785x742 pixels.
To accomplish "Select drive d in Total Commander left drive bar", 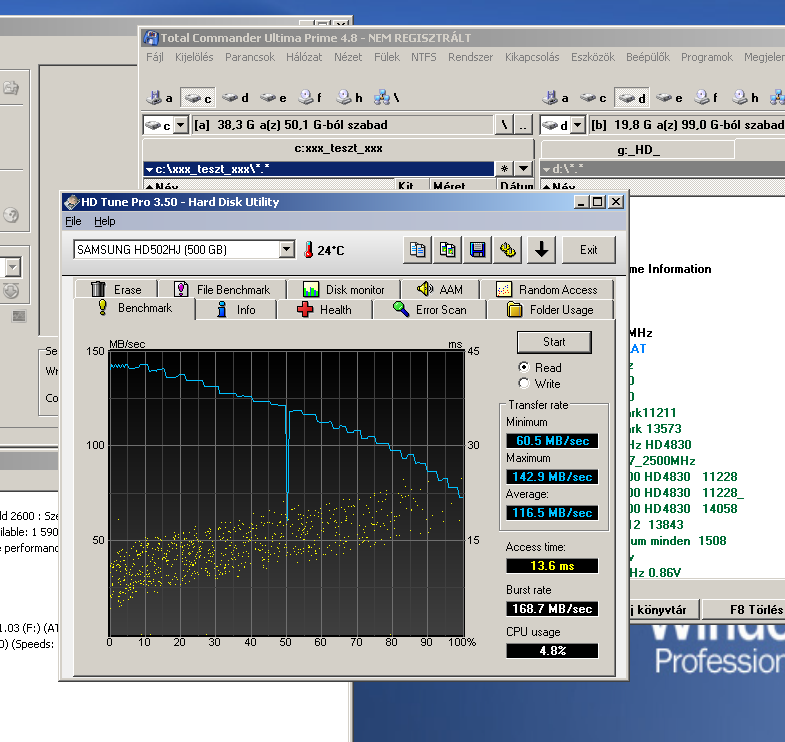I will (x=235, y=98).
